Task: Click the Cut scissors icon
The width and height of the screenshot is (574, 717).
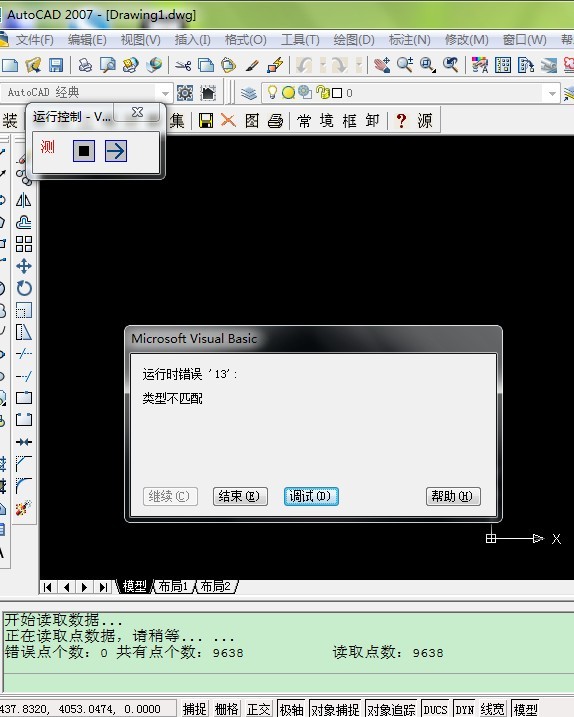Action: [x=183, y=65]
